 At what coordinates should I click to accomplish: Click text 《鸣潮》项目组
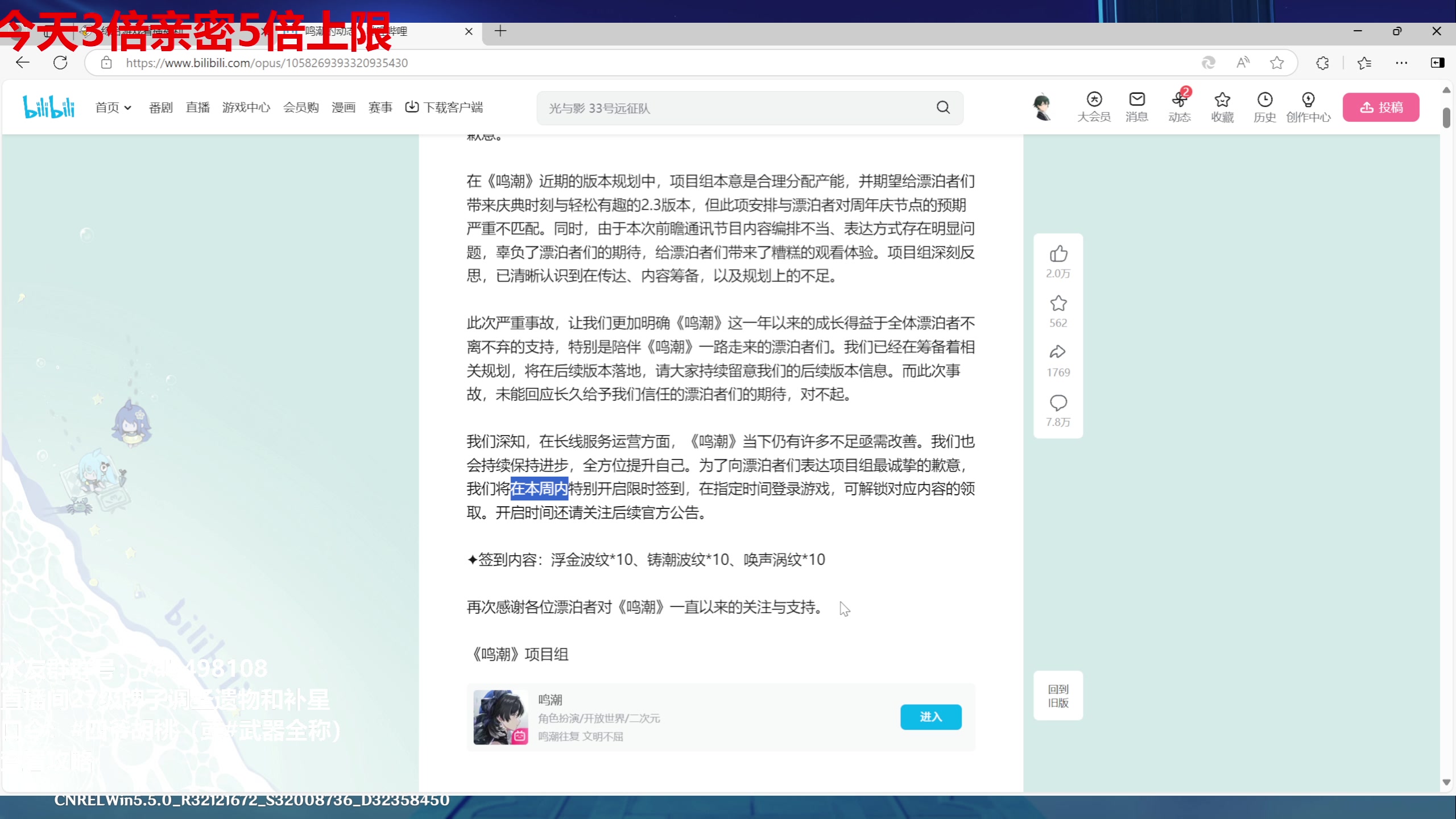tap(518, 654)
